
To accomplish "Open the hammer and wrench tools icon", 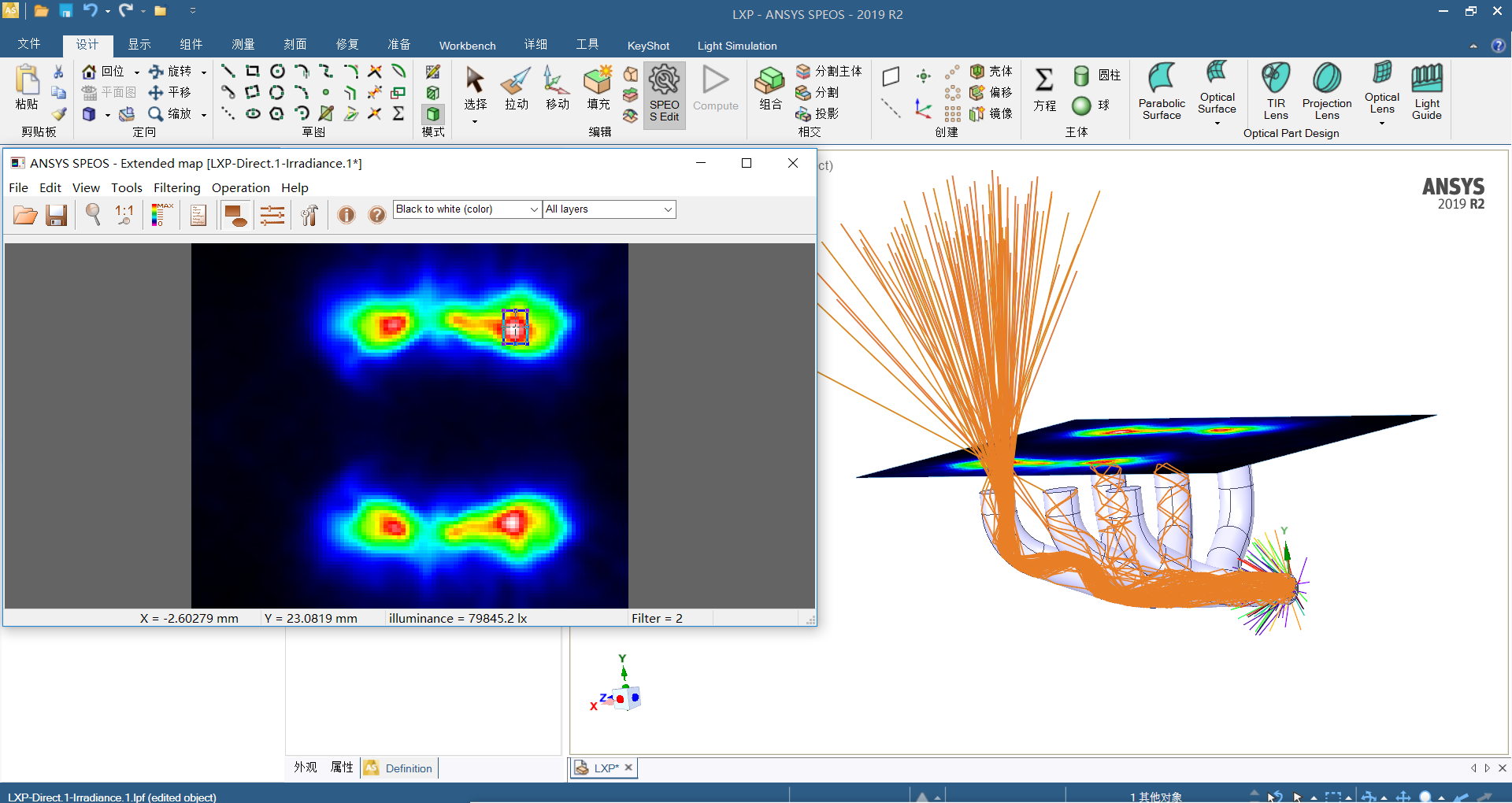I will 309,215.
